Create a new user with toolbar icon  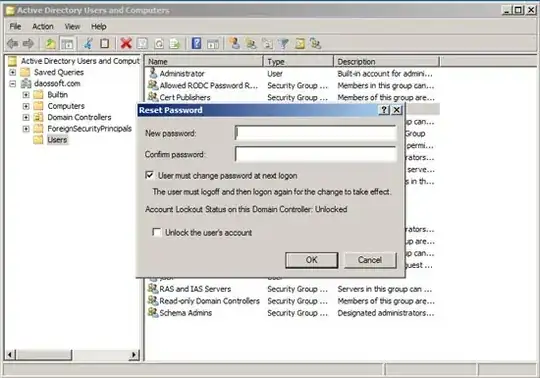point(235,43)
